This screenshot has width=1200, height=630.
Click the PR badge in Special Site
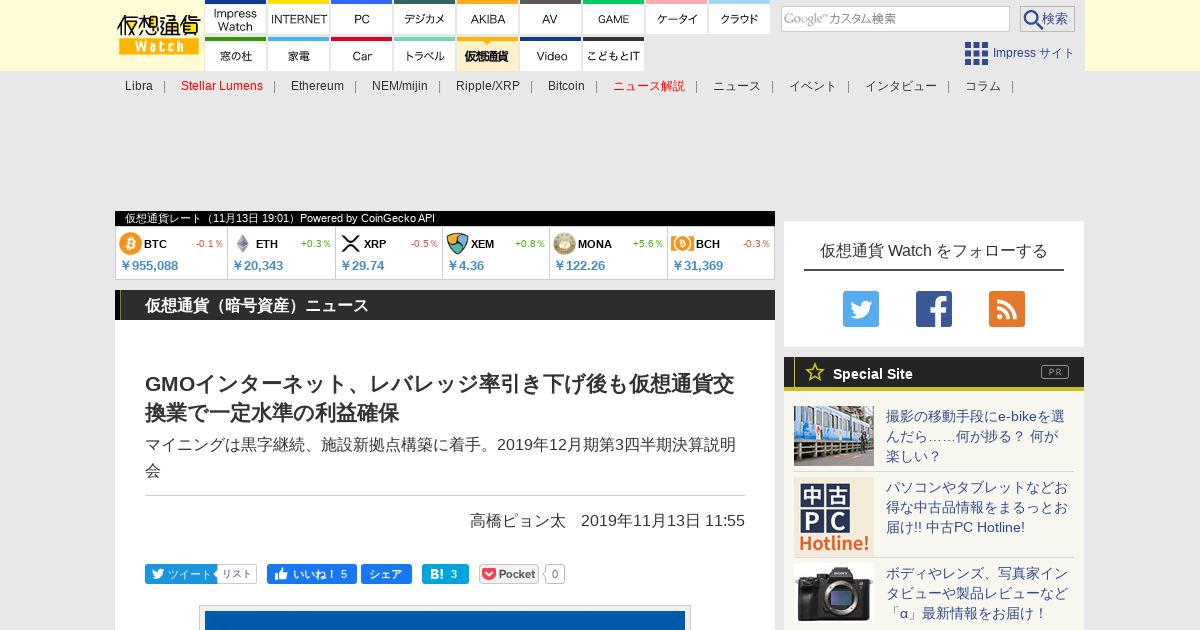1055,372
